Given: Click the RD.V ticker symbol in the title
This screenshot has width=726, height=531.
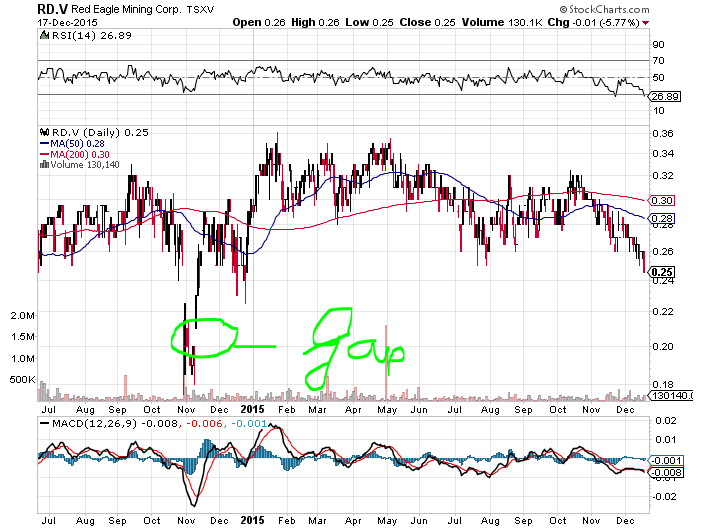Looking at the screenshot, I should (53, 9).
